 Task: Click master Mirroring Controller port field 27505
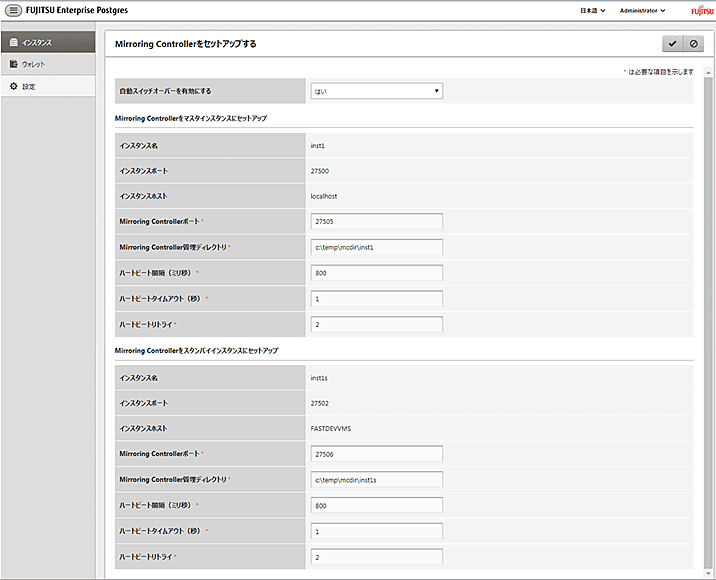click(377, 221)
